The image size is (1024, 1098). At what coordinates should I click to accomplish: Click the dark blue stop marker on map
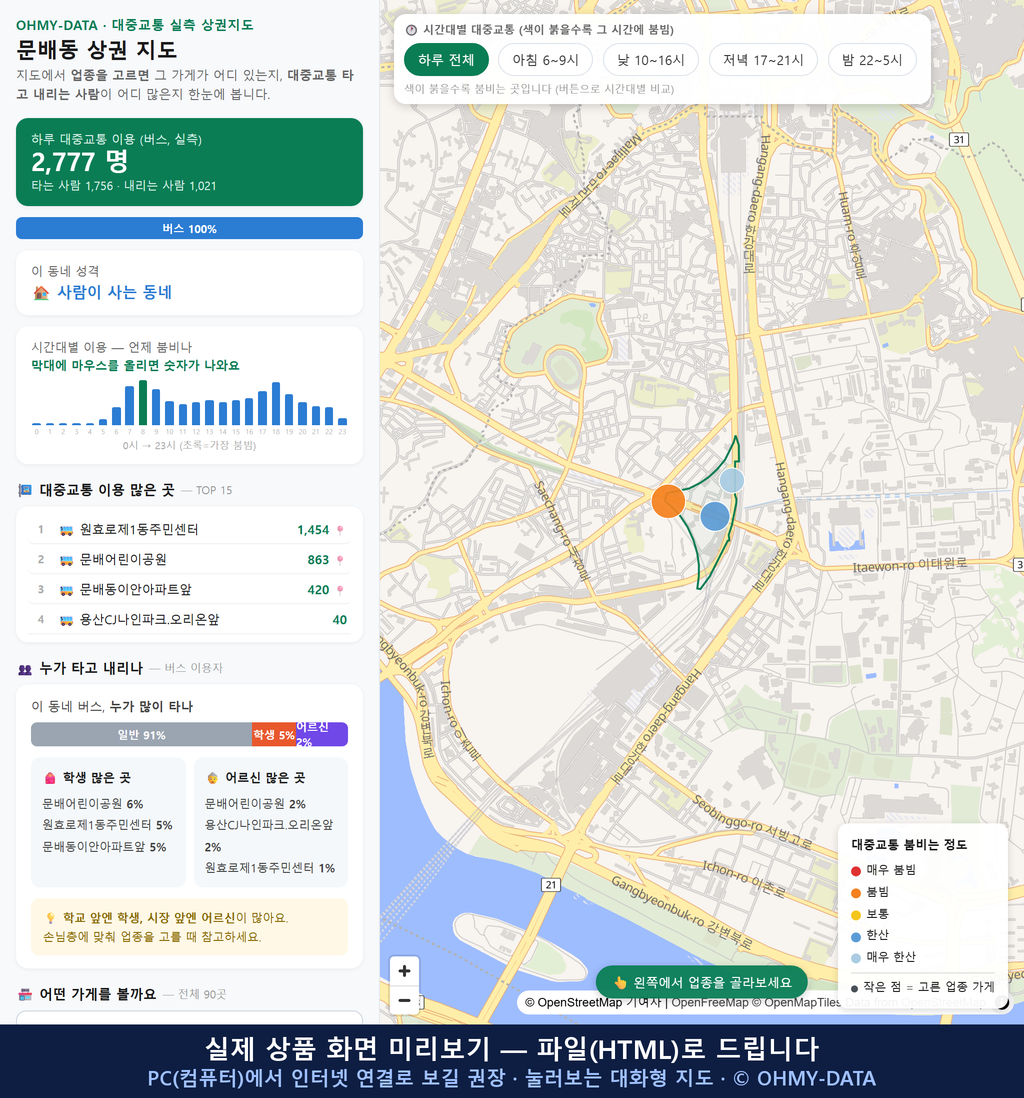[715, 516]
